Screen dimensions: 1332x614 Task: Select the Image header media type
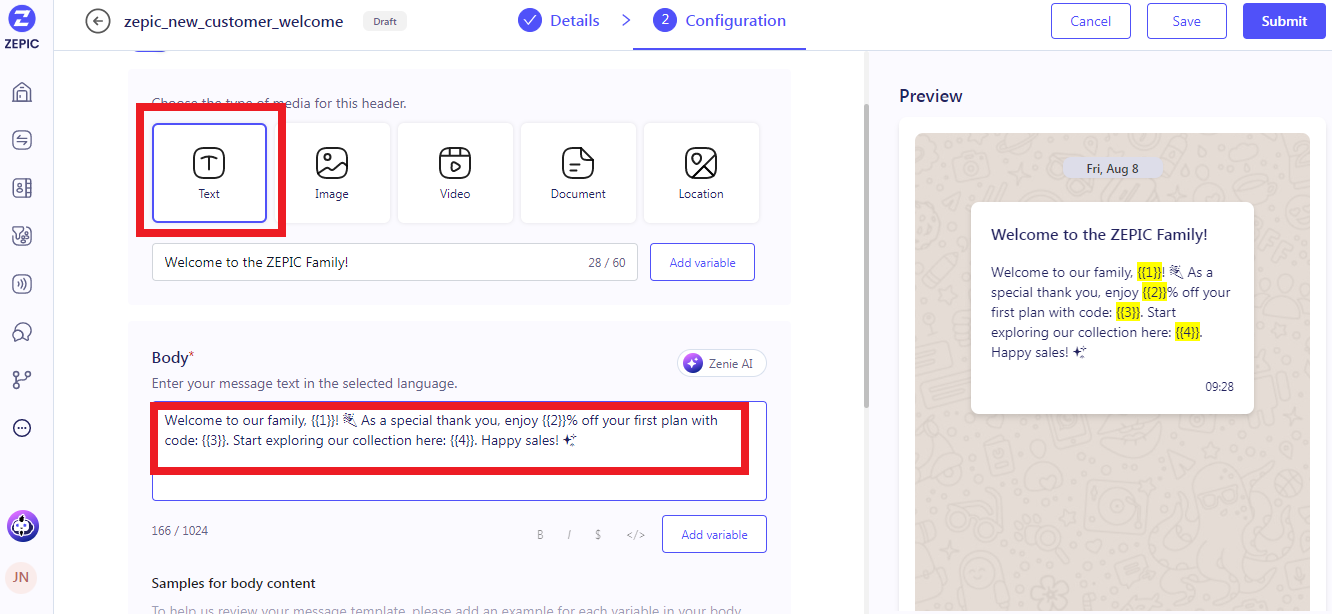pos(332,173)
